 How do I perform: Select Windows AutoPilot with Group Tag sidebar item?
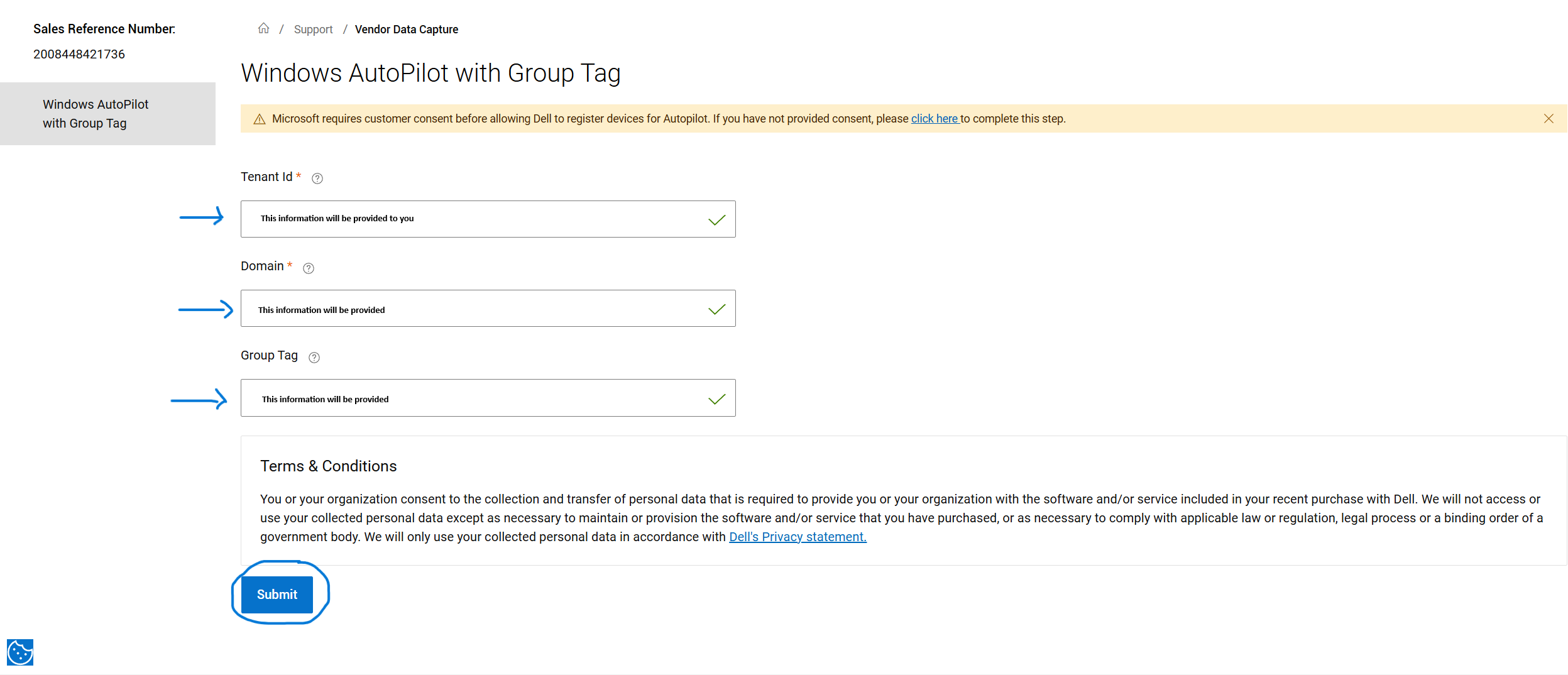point(96,114)
